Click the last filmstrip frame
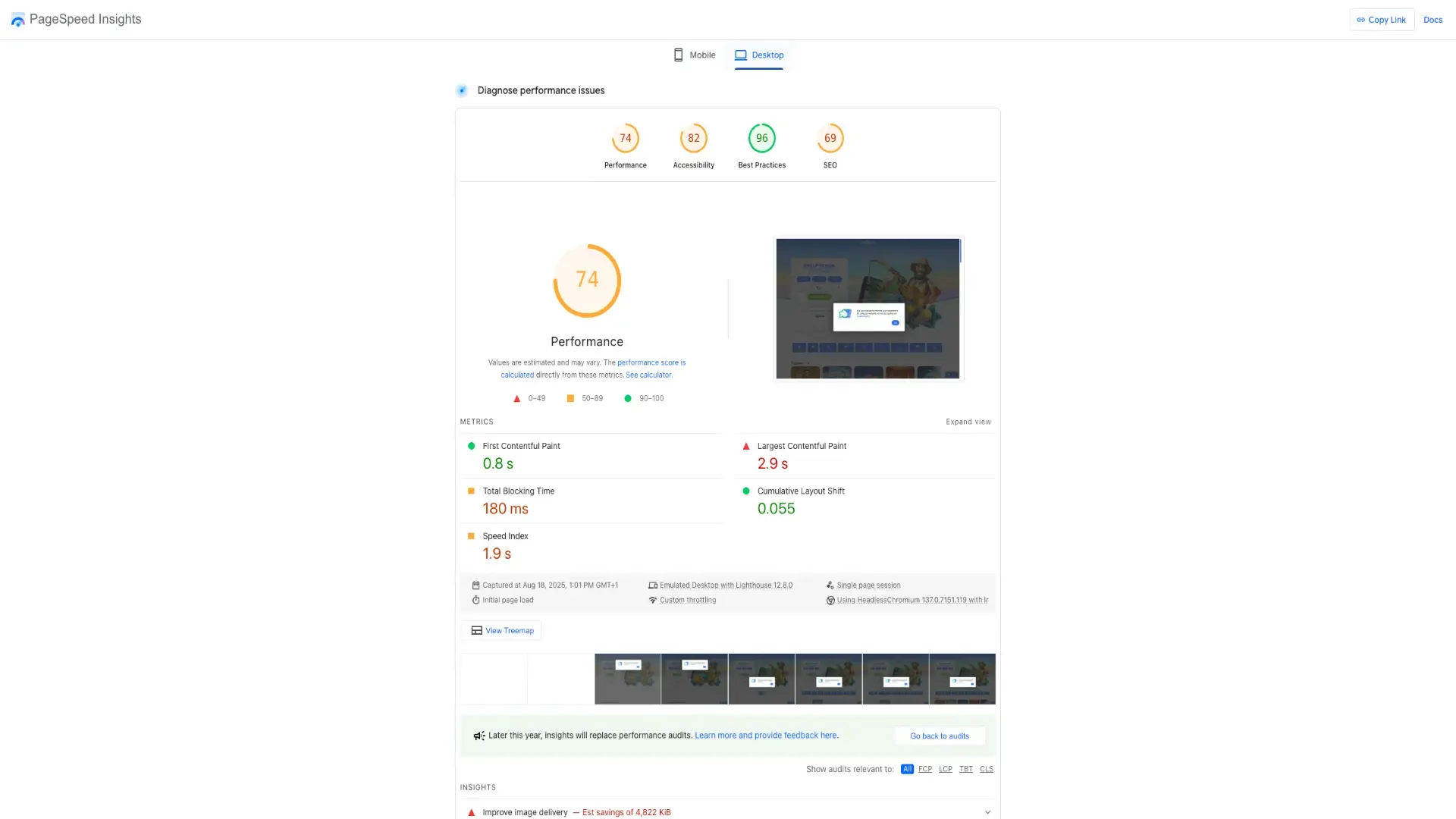 (x=962, y=679)
